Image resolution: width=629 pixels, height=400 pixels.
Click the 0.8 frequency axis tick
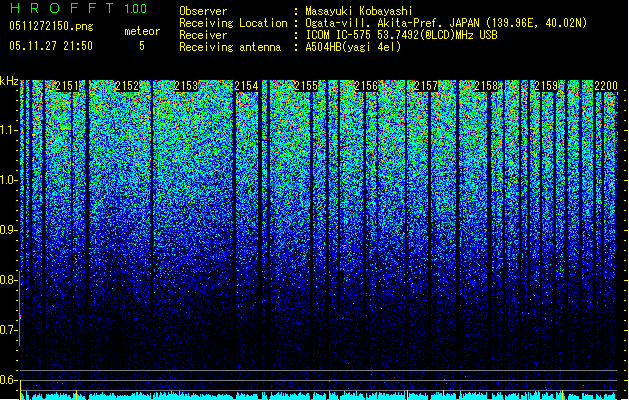(9, 280)
